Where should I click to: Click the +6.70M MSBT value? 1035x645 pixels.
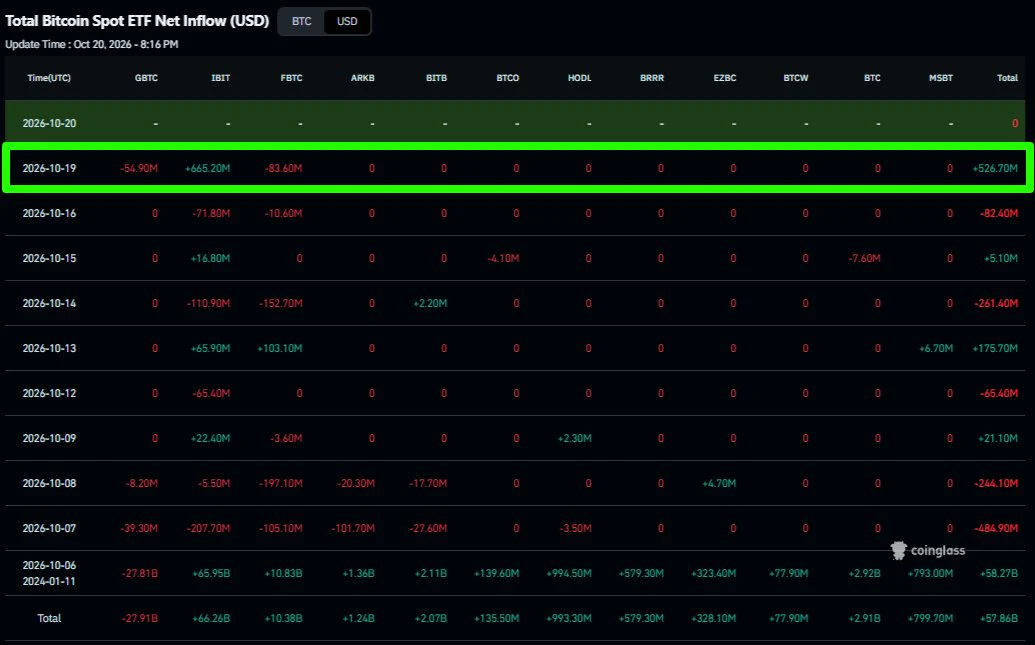click(936, 348)
